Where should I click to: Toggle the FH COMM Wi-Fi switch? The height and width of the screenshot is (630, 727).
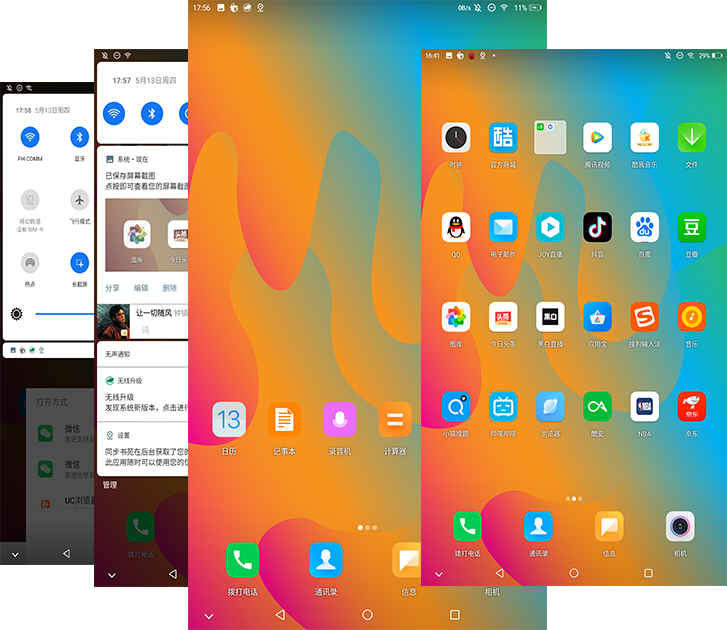coord(30,138)
